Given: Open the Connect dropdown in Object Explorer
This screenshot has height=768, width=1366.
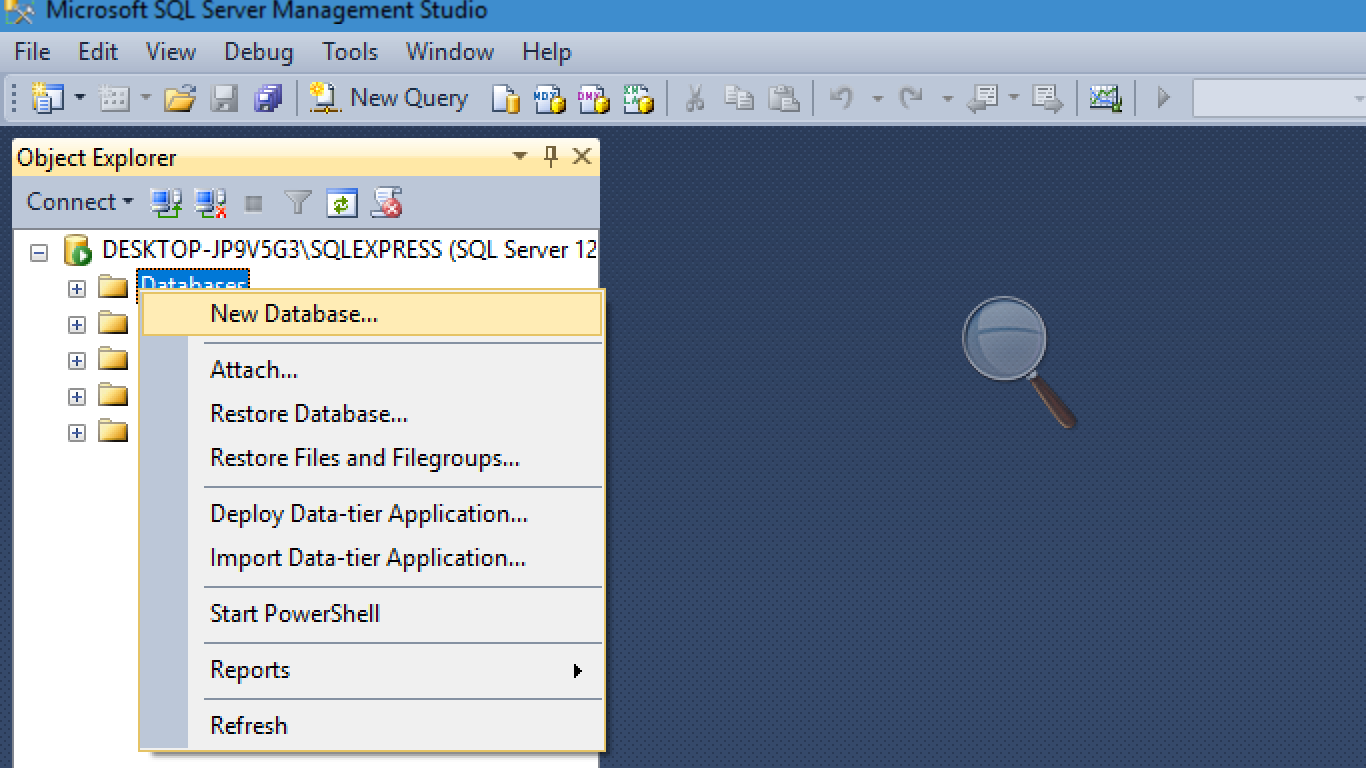Looking at the screenshot, I should 80,202.
